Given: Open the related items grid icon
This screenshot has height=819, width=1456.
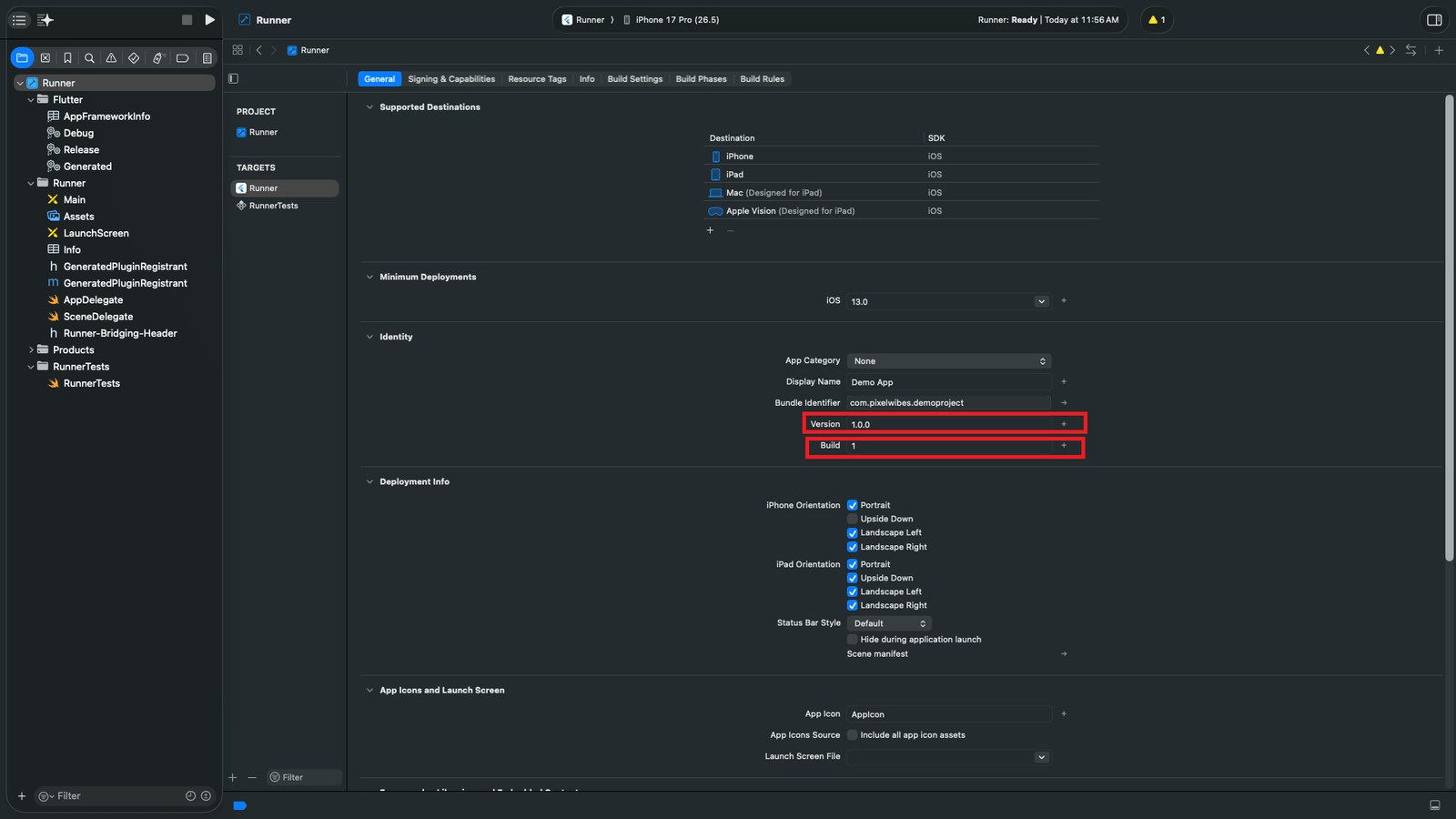Looking at the screenshot, I should click(238, 50).
